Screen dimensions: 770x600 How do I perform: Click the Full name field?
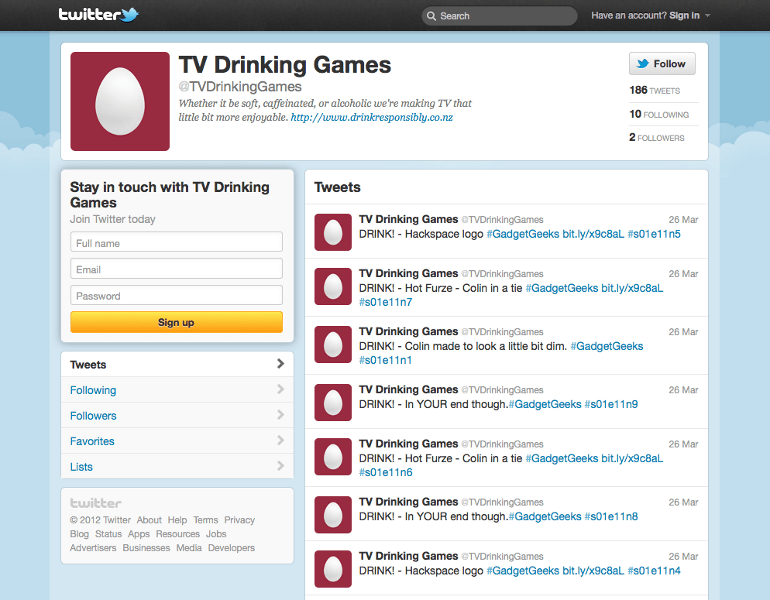pyautogui.click(x=176, y=242)
